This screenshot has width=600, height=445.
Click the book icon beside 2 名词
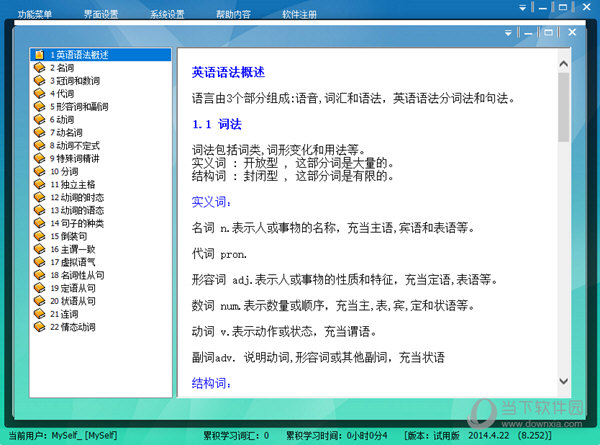pos(39,68)
